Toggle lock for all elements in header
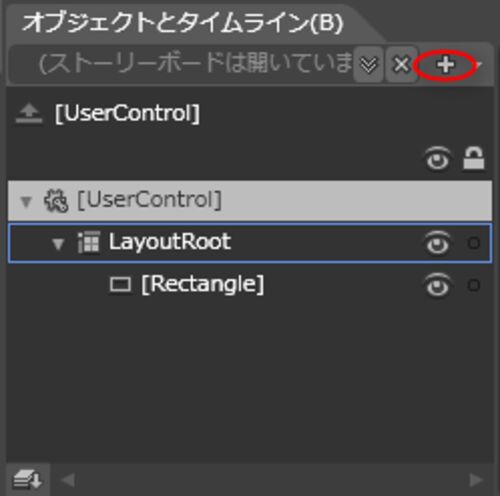Viewport: 500px width, 496px height. pyautogui.click(x=474, y=158)
